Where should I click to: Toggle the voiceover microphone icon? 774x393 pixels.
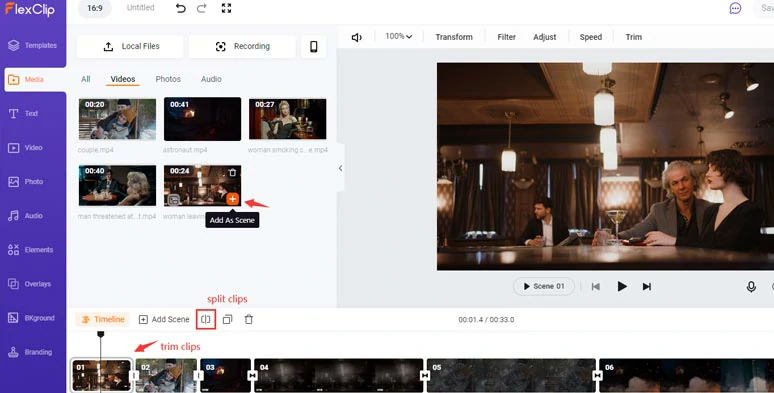tap(751, 286)
